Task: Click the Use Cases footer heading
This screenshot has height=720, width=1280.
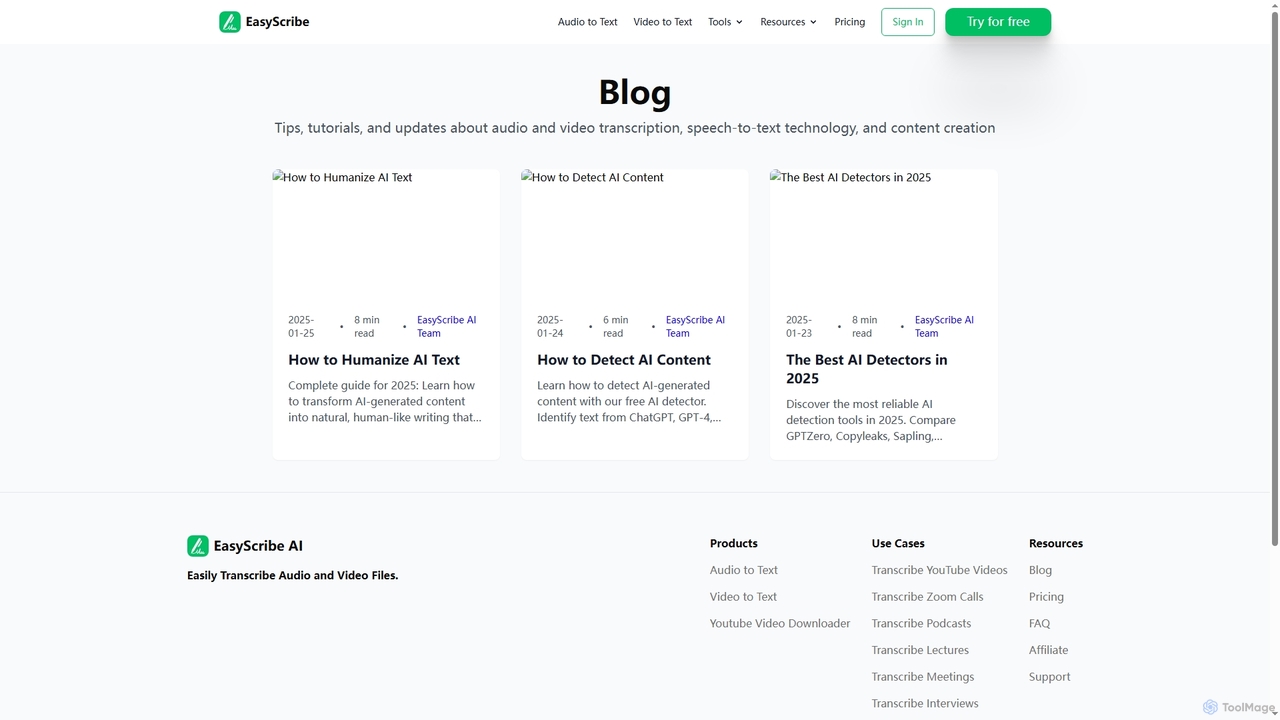Action: point(898,543)
